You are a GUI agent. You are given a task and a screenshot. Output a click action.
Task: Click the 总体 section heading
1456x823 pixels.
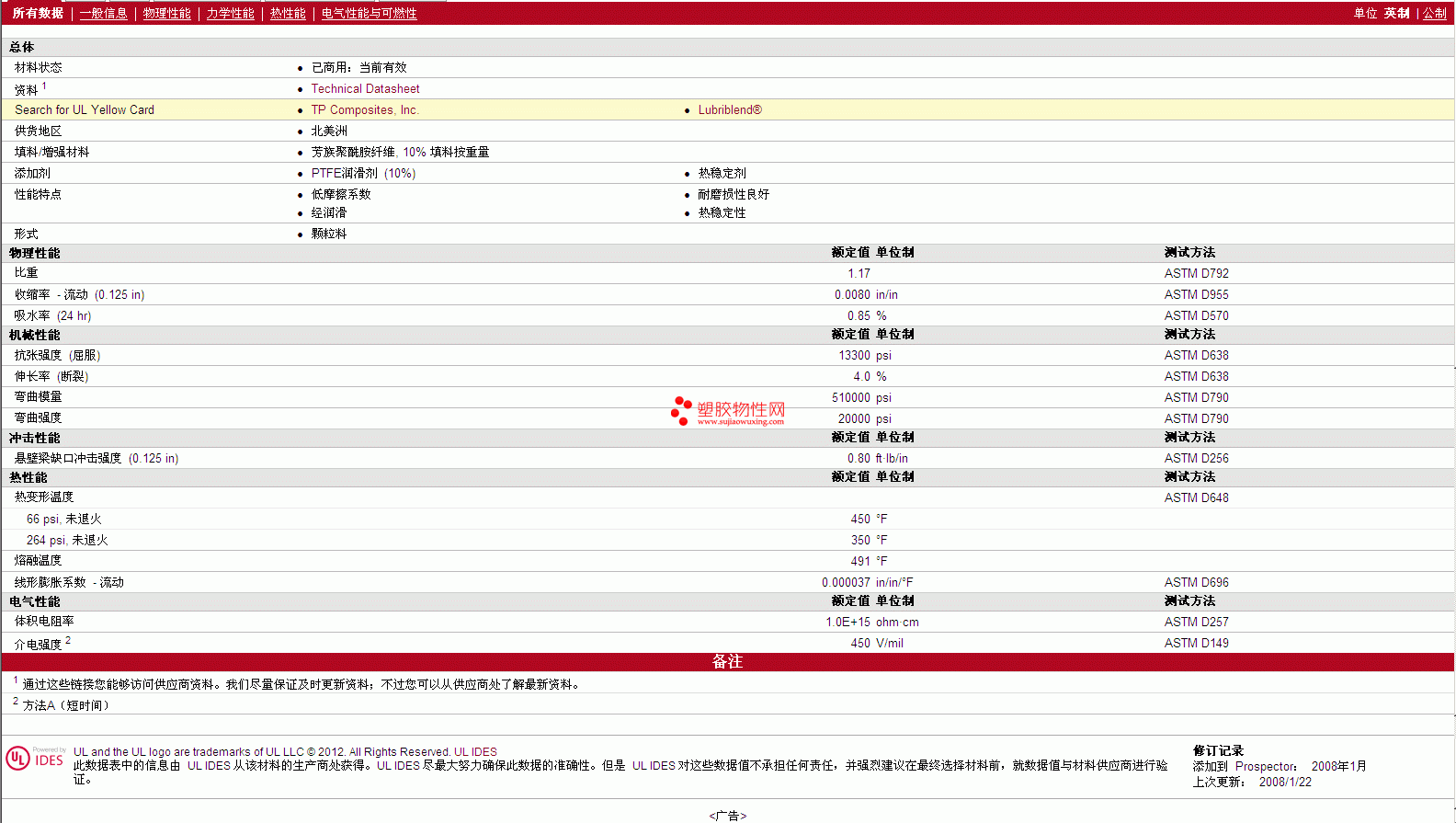pos(22,48)
